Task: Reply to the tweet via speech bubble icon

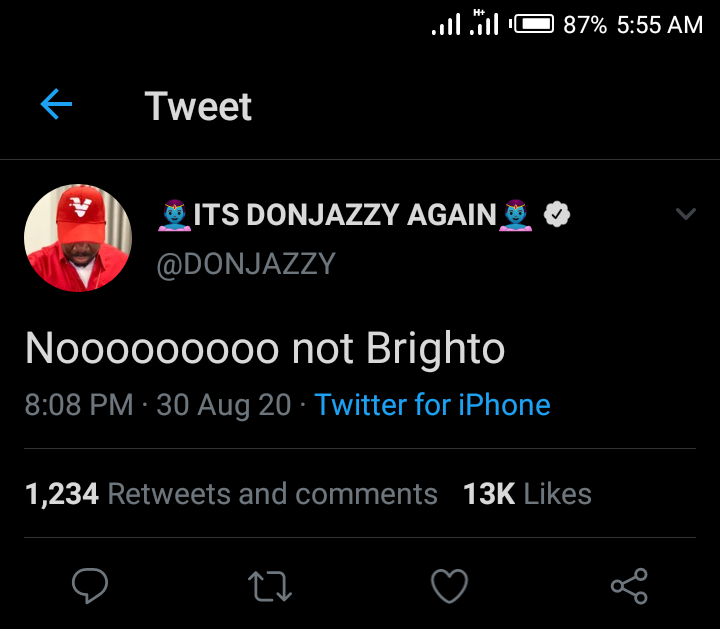Action: (x=90, y=586)
